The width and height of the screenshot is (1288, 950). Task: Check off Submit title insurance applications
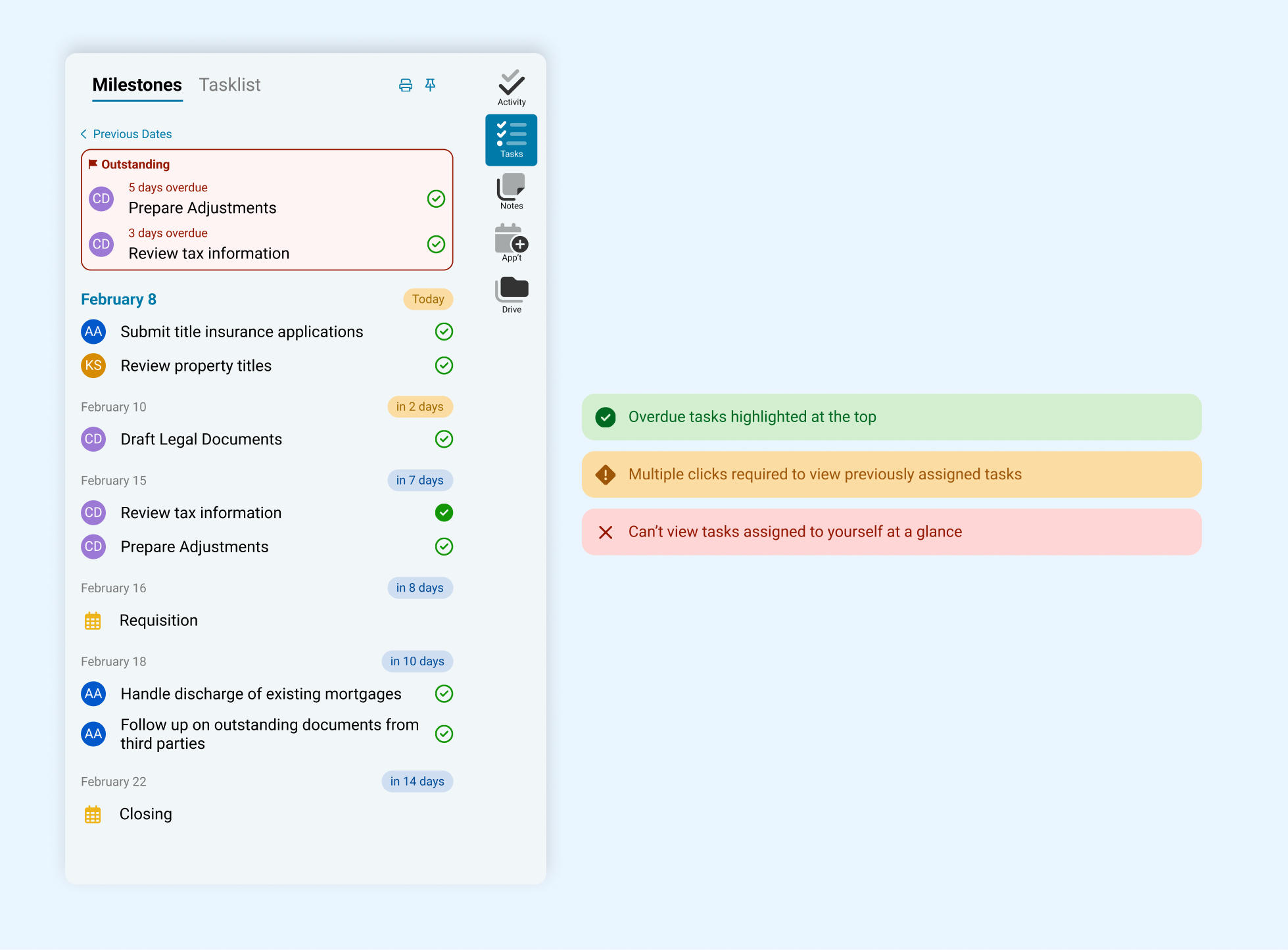pos(444,331)
